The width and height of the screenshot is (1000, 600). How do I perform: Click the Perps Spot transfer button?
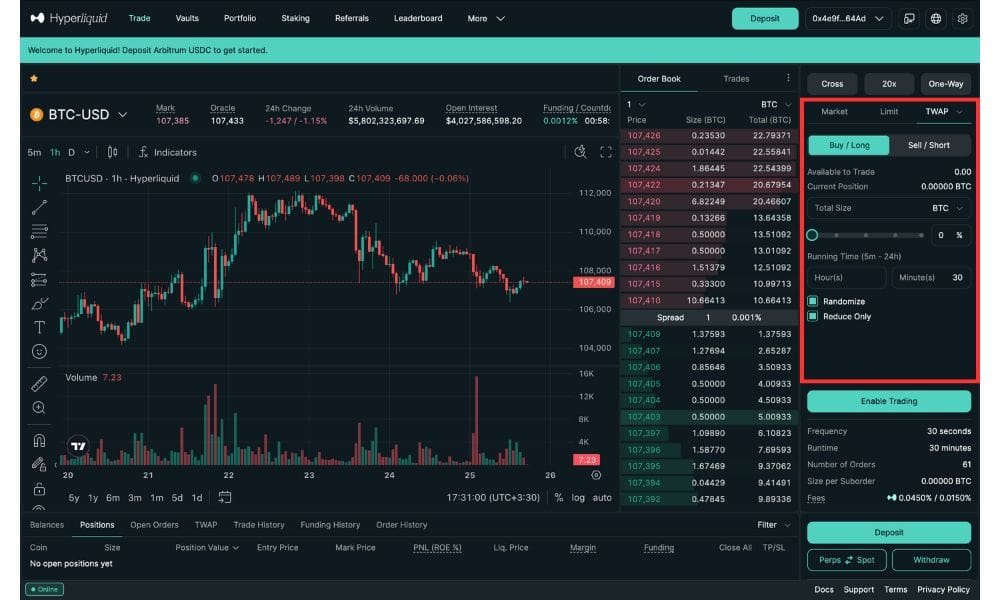[x=847, y=560]
